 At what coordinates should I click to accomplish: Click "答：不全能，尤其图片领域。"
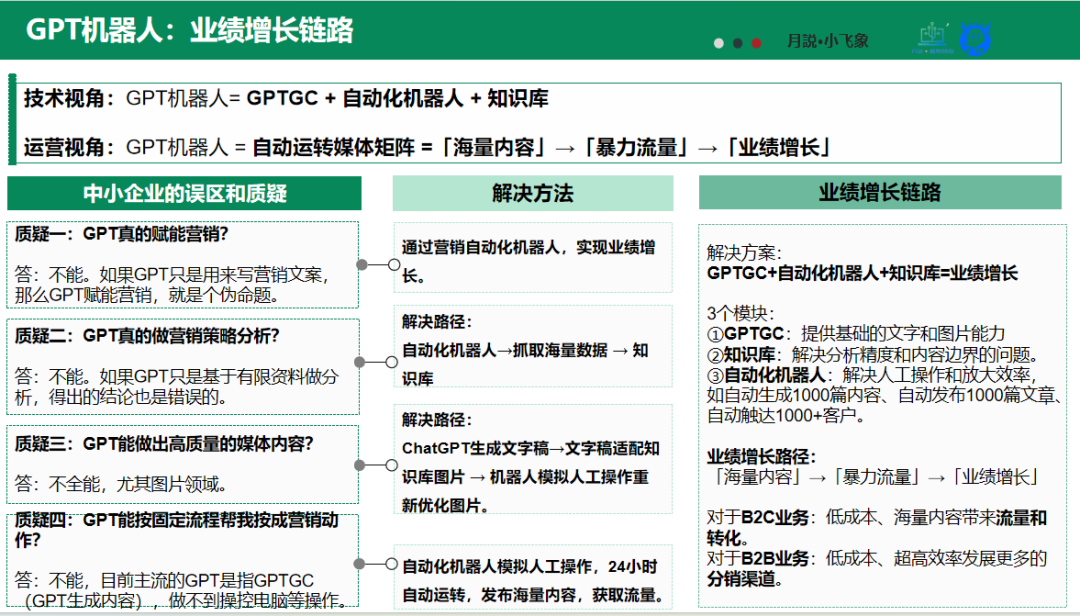click(121, 484)
